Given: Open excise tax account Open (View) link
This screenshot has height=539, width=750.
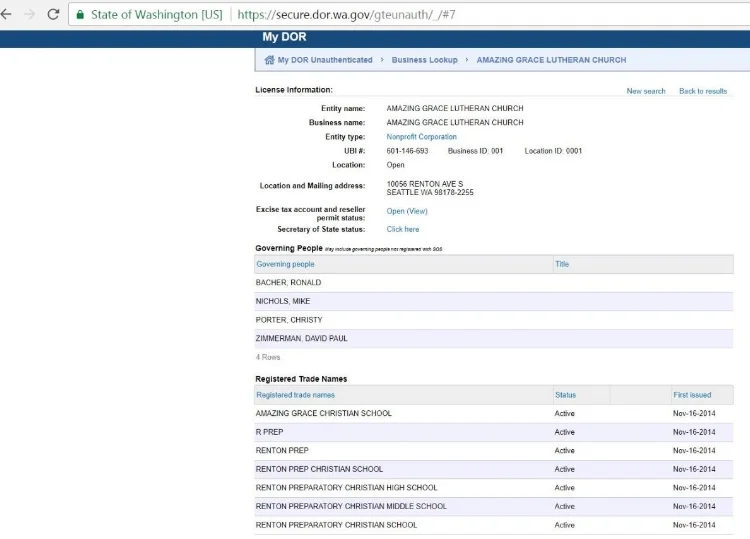Looking at the screenshot, I should click(407, 211).
